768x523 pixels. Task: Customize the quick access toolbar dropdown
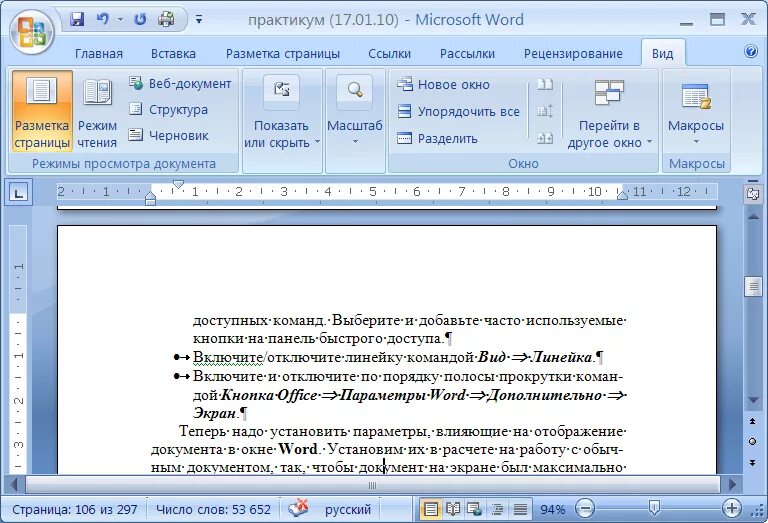point(199,20)
